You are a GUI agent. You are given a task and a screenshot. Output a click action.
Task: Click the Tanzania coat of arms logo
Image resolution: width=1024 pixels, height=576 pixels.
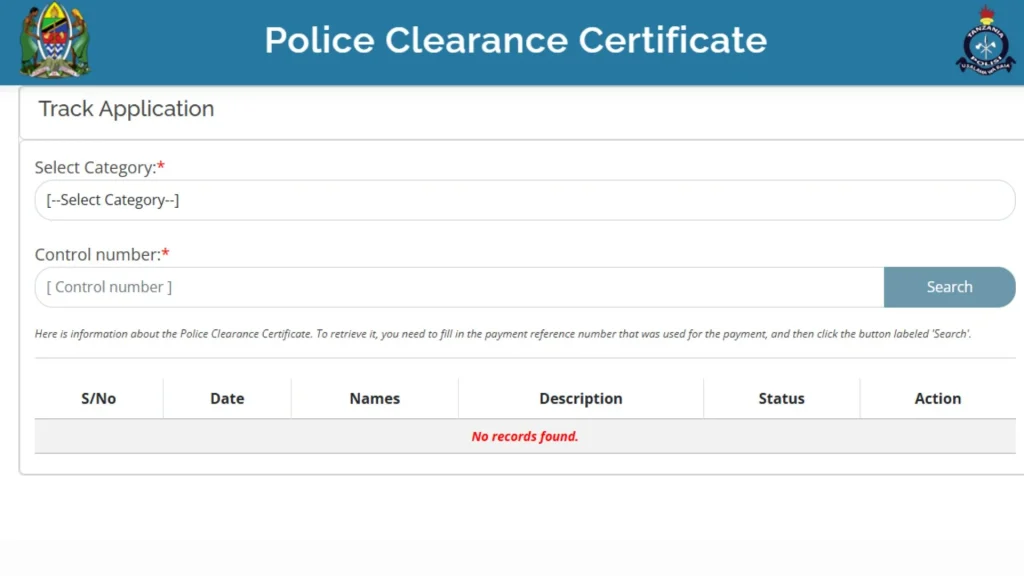pyautogui.click(x=55, y=40)
